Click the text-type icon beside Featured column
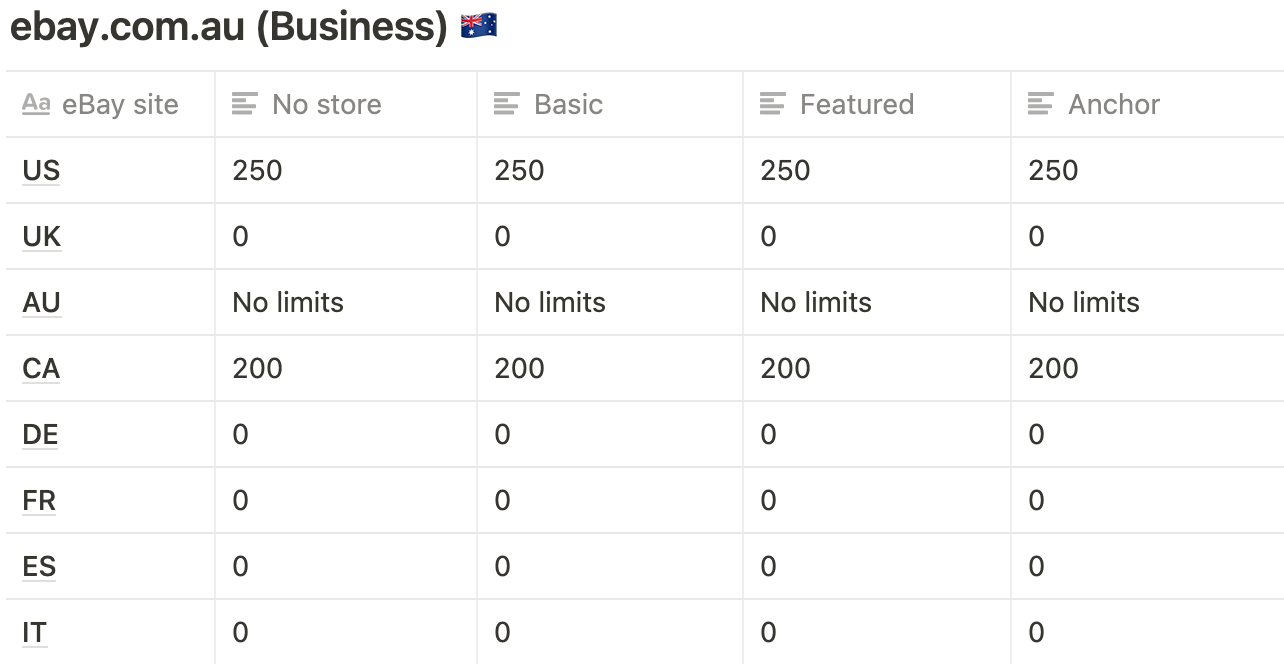Image resolution: width=1284 pixels, height=666 pixels. pos(773,104)
